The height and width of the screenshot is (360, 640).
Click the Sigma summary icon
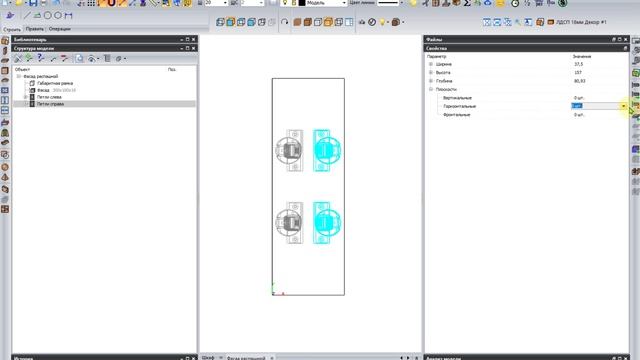[x=467, y=3]
